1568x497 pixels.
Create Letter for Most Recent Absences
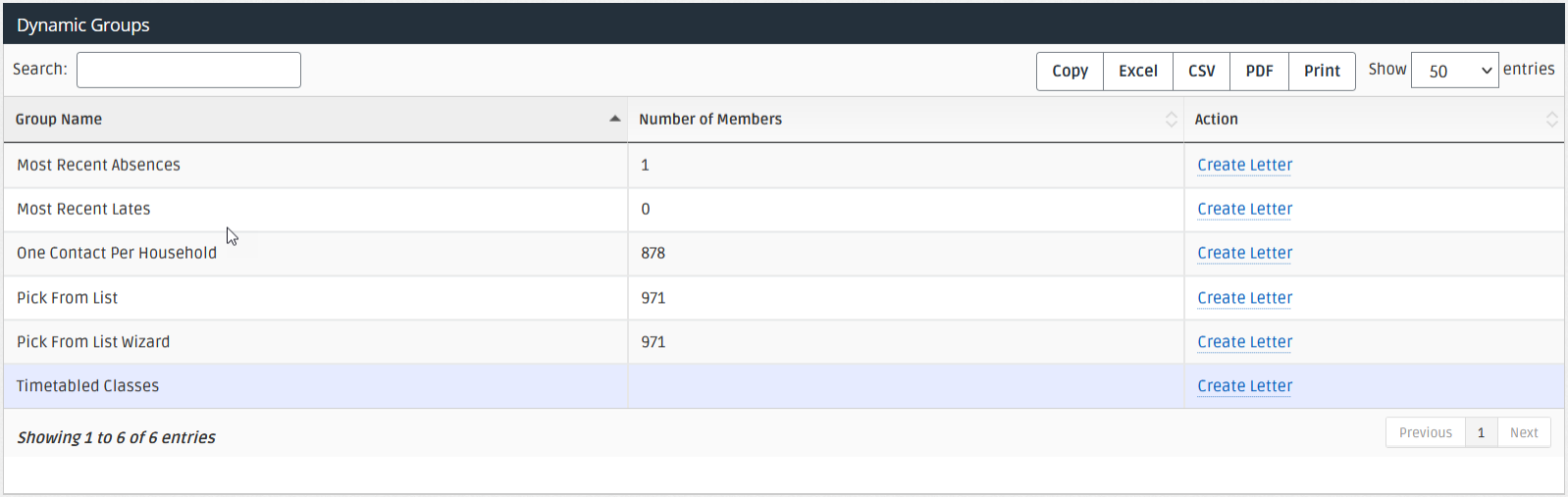click(x=1244, y=165)
